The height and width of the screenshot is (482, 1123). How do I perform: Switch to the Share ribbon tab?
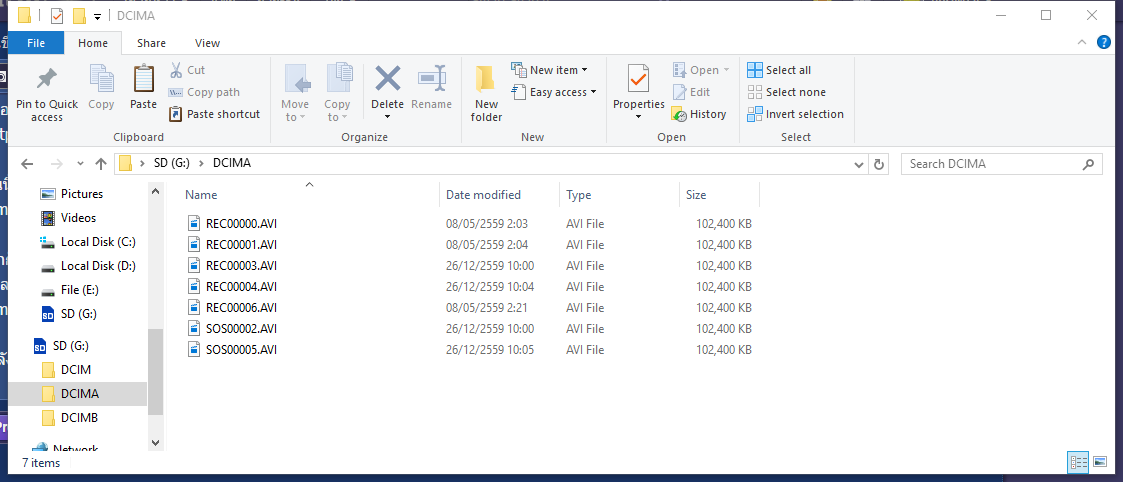click(151, 43)
